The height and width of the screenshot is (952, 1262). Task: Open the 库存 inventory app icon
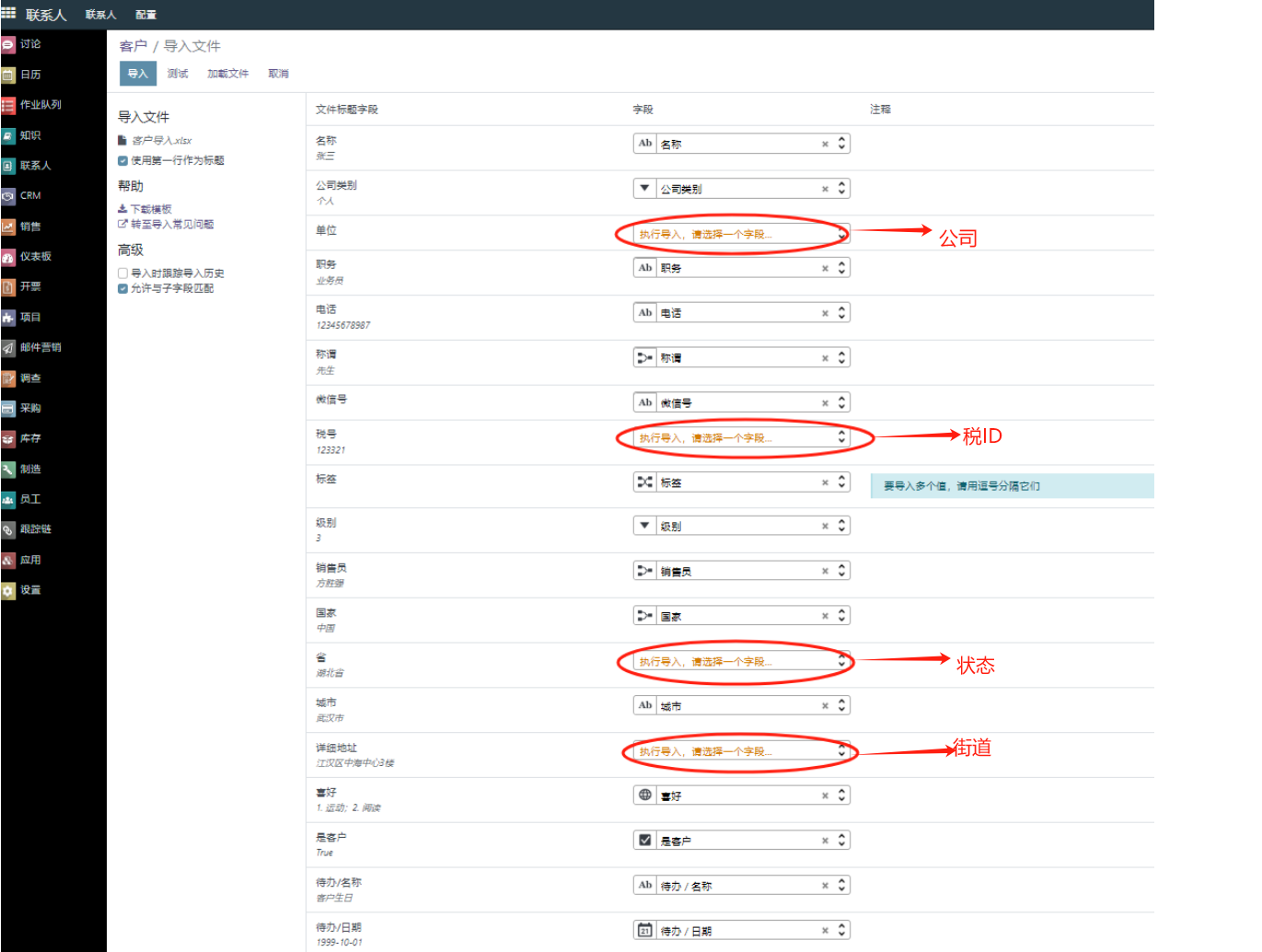click(8, 438)
